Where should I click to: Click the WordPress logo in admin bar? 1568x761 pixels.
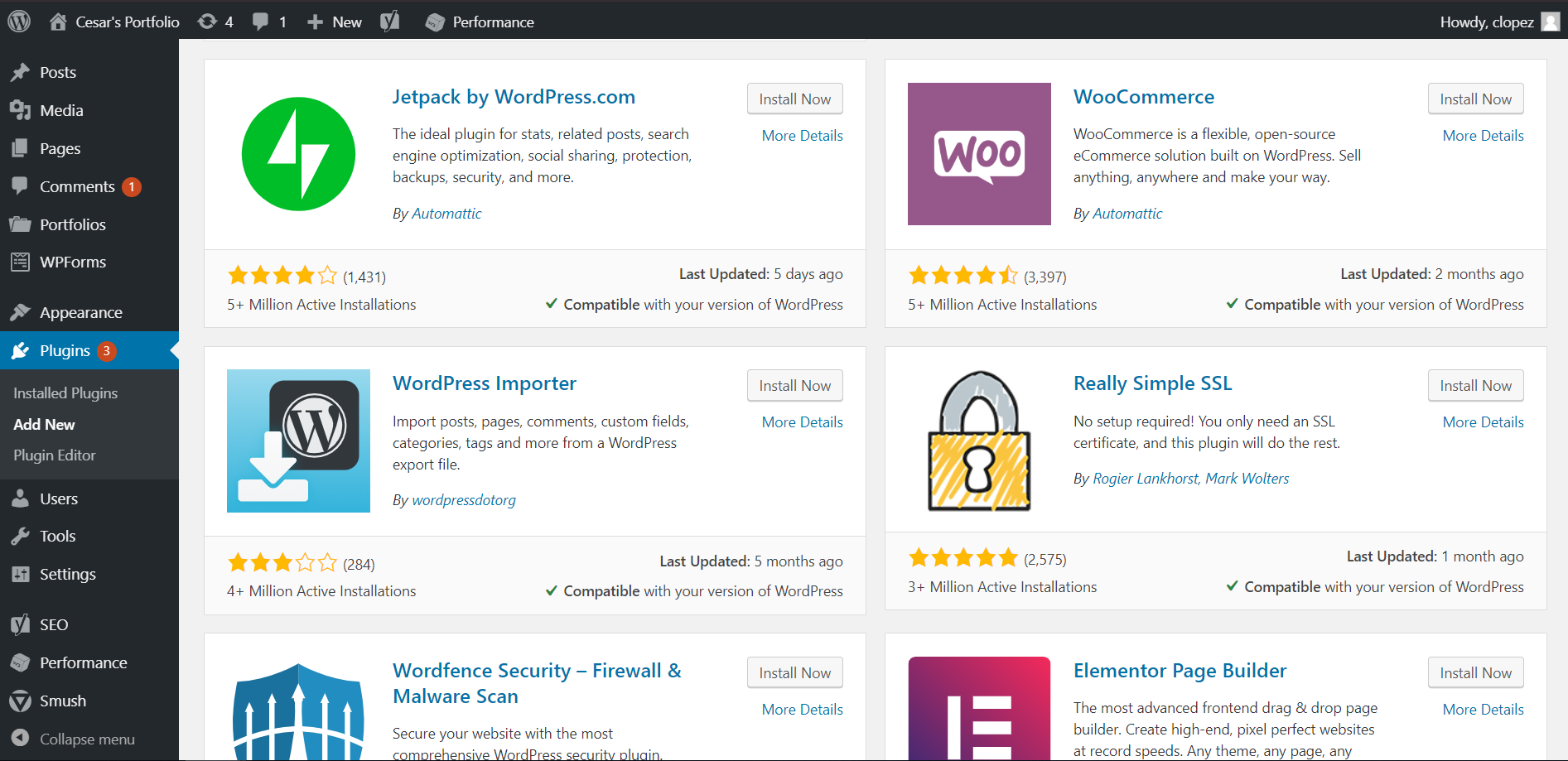19,22
